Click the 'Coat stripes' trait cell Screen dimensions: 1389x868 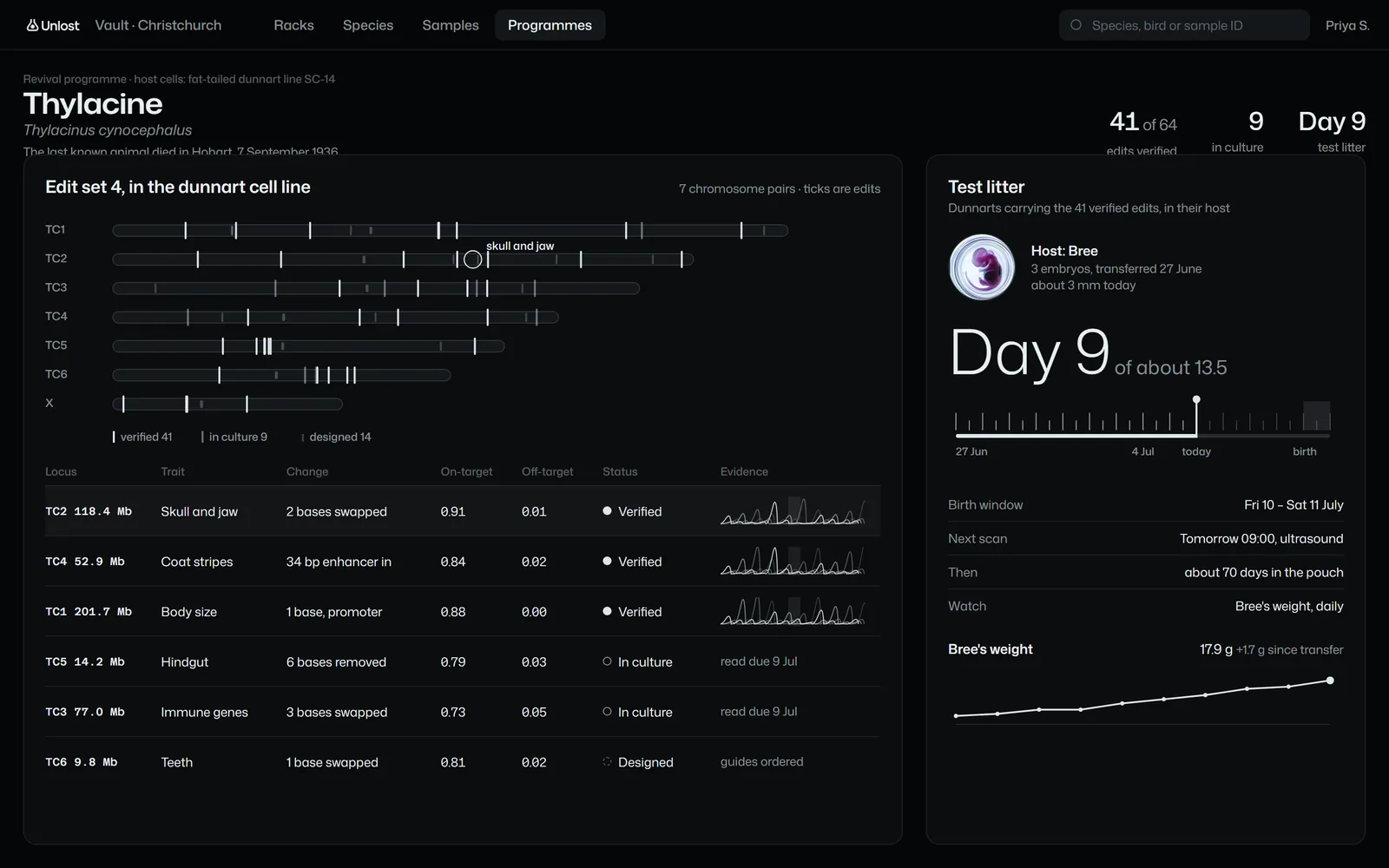coord(197,562)
